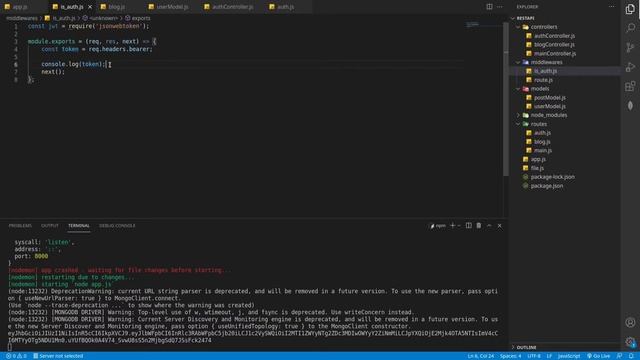Click 'Server not selected' in the status bar
This screenshot has width=640, height=360.
(58, 356)
